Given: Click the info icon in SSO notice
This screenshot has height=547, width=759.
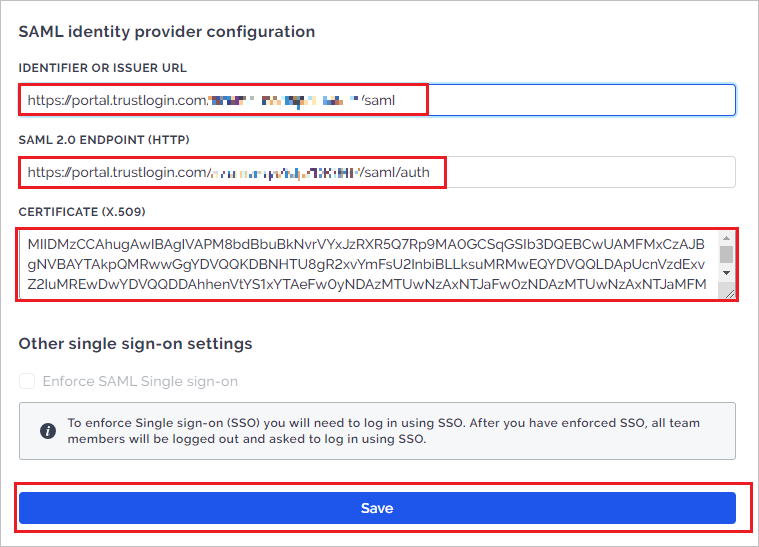Looking at the screenshot, I should 47,431.
